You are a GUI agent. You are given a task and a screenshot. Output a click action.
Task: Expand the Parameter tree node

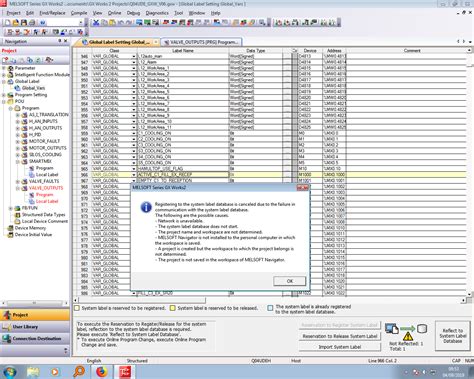tap(4, 68)
